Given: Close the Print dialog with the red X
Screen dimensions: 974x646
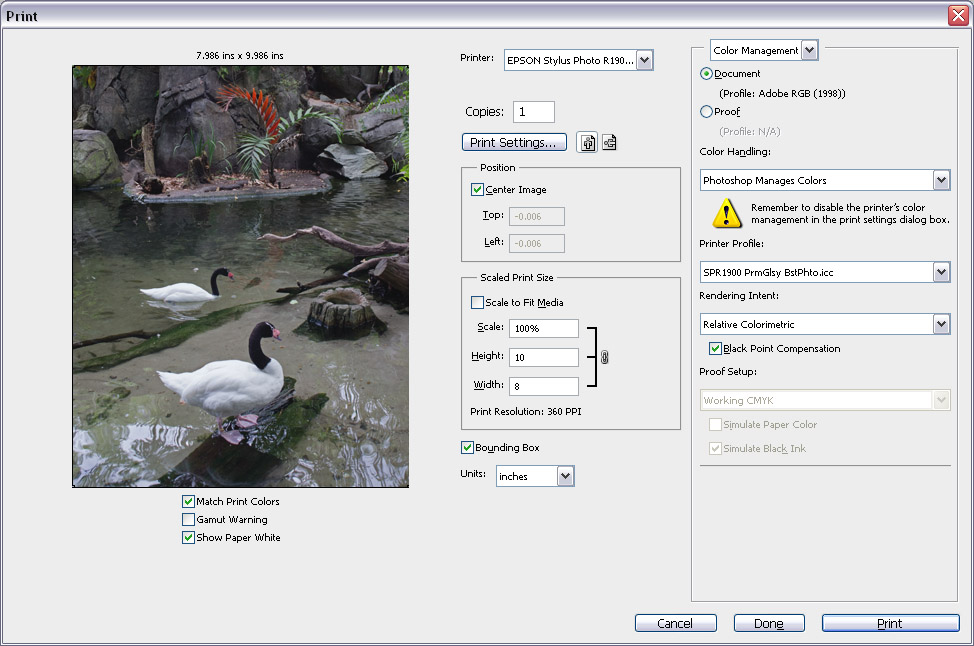Looking at the screenshot, I should (958, 15).
